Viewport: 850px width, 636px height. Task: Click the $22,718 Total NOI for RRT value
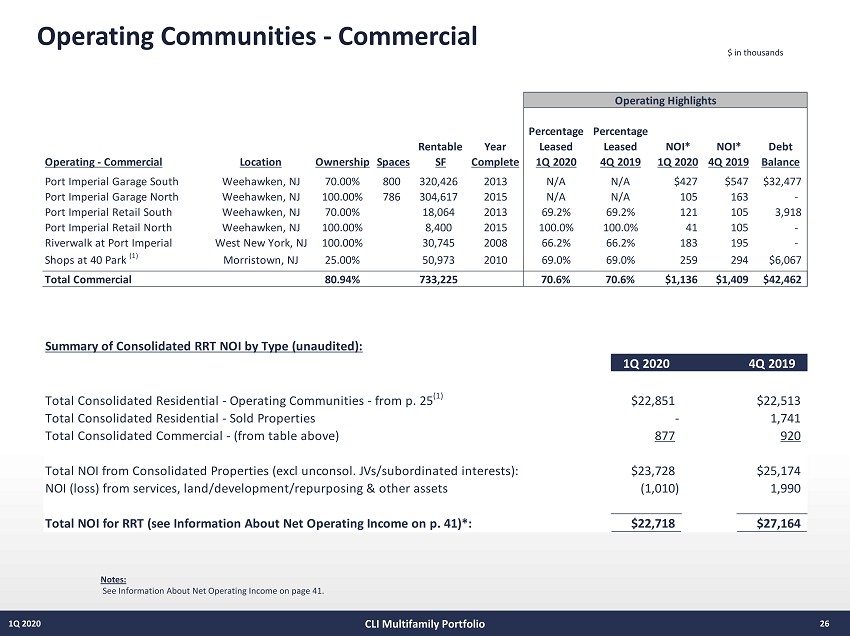(655, 523)
